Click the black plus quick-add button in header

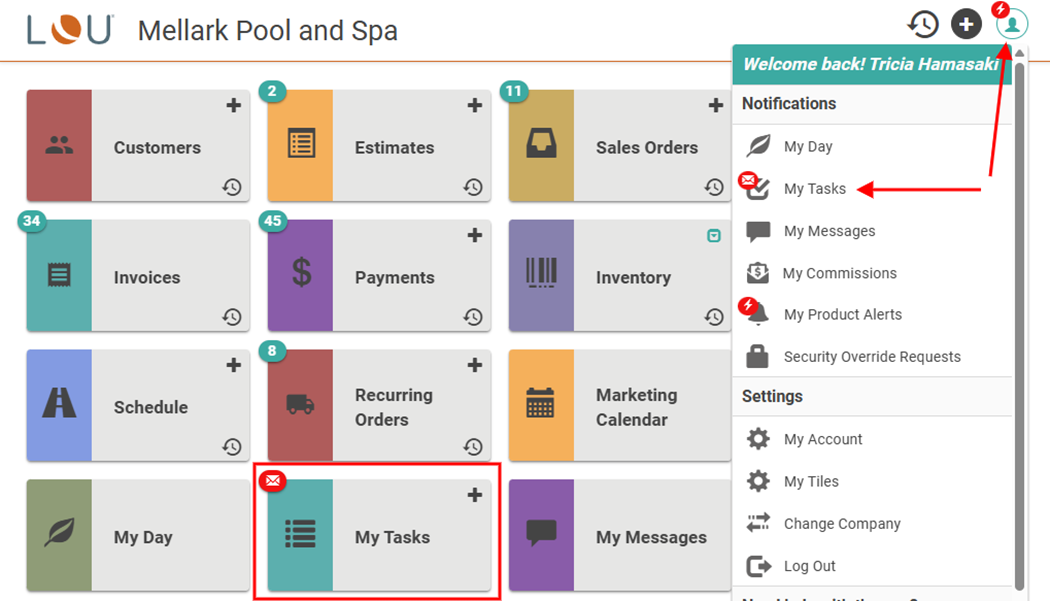[x=966, y=24]
